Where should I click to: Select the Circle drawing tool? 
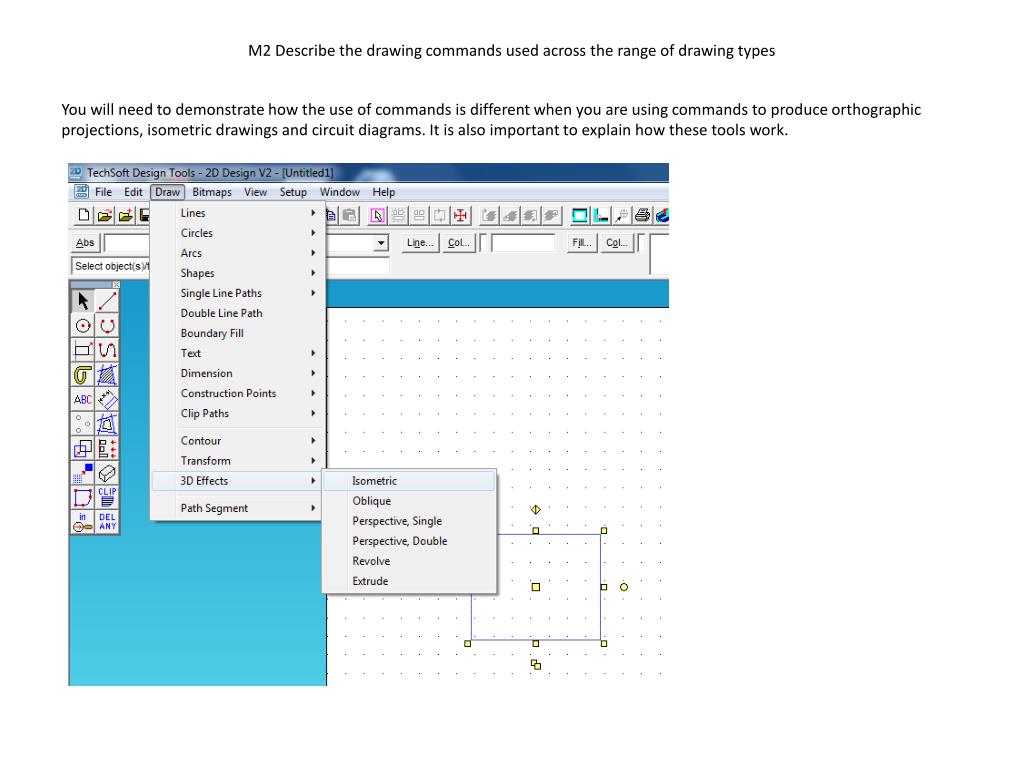(x=82, y=325)
